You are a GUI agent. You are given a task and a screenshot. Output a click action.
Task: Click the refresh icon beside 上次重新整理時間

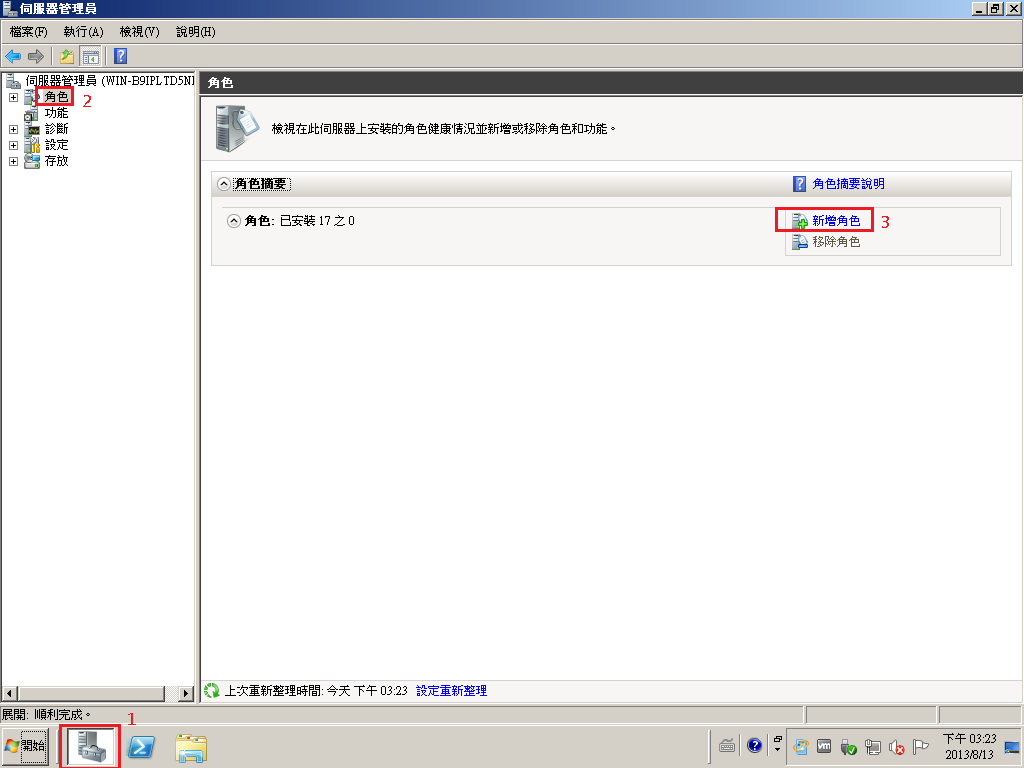click(x=210, y=690)
